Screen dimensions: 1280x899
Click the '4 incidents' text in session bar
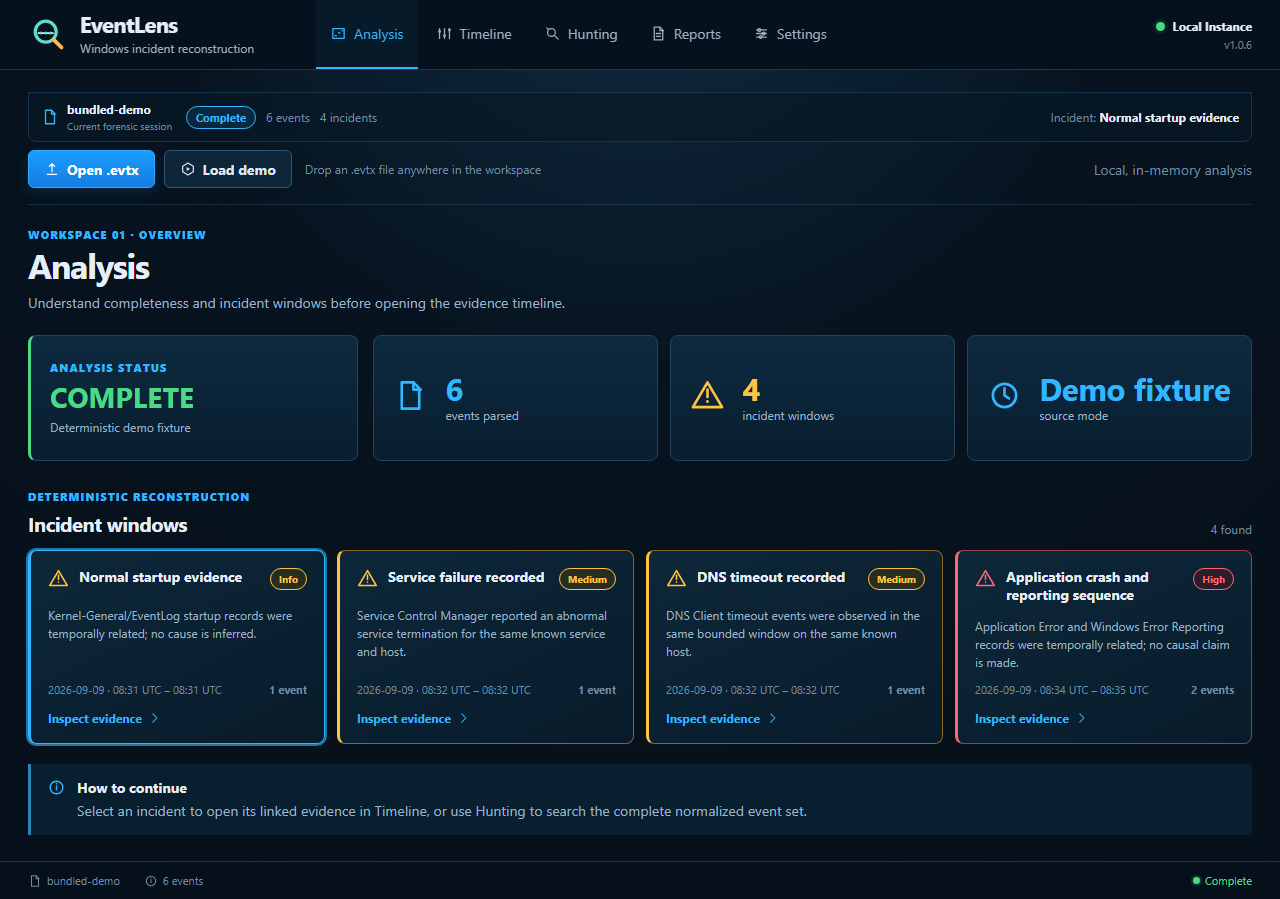(348, 118)
